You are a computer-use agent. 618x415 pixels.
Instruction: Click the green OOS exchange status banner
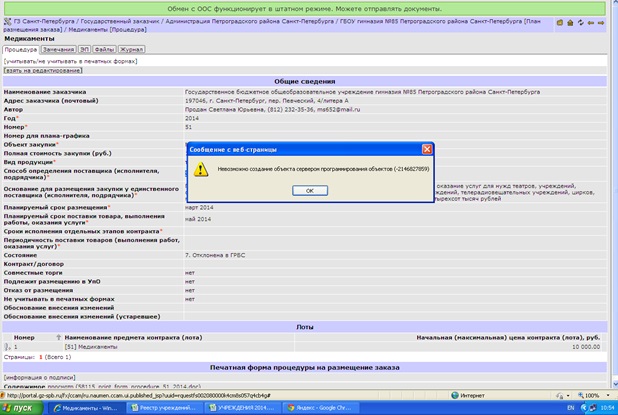(x=305, y=9)
